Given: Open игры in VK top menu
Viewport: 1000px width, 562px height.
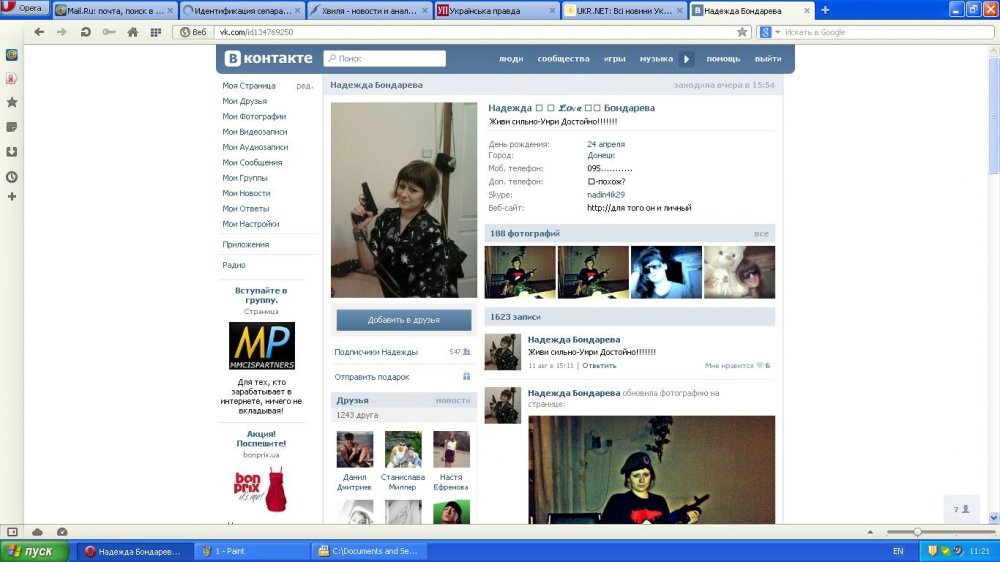Looking at the screenshot, I should (614, 59).
